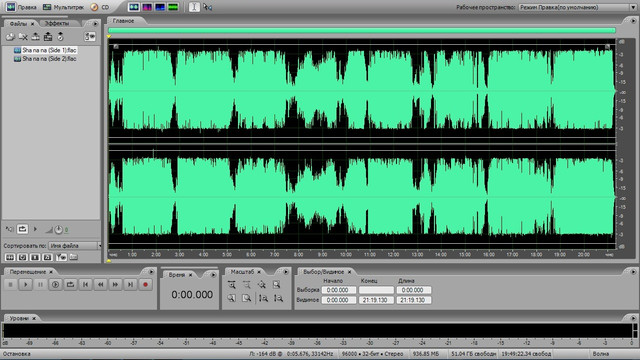The height and width of the screenshot is (360, 640).
Task: Open the Рабочее пространство workspace dropdown
Action: click(x=577, y=7)
